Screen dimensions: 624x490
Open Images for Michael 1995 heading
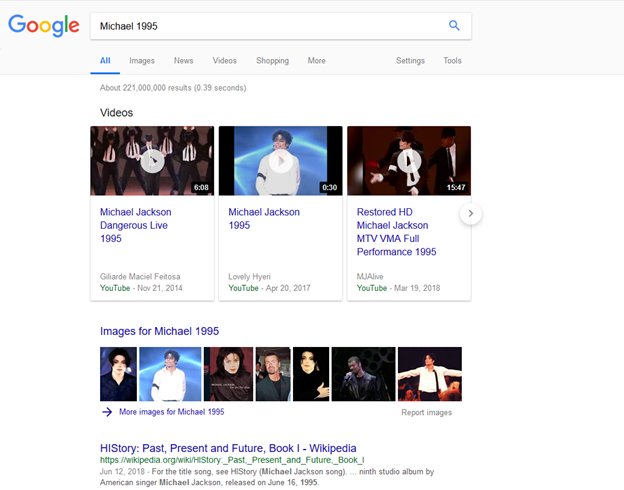159,331
